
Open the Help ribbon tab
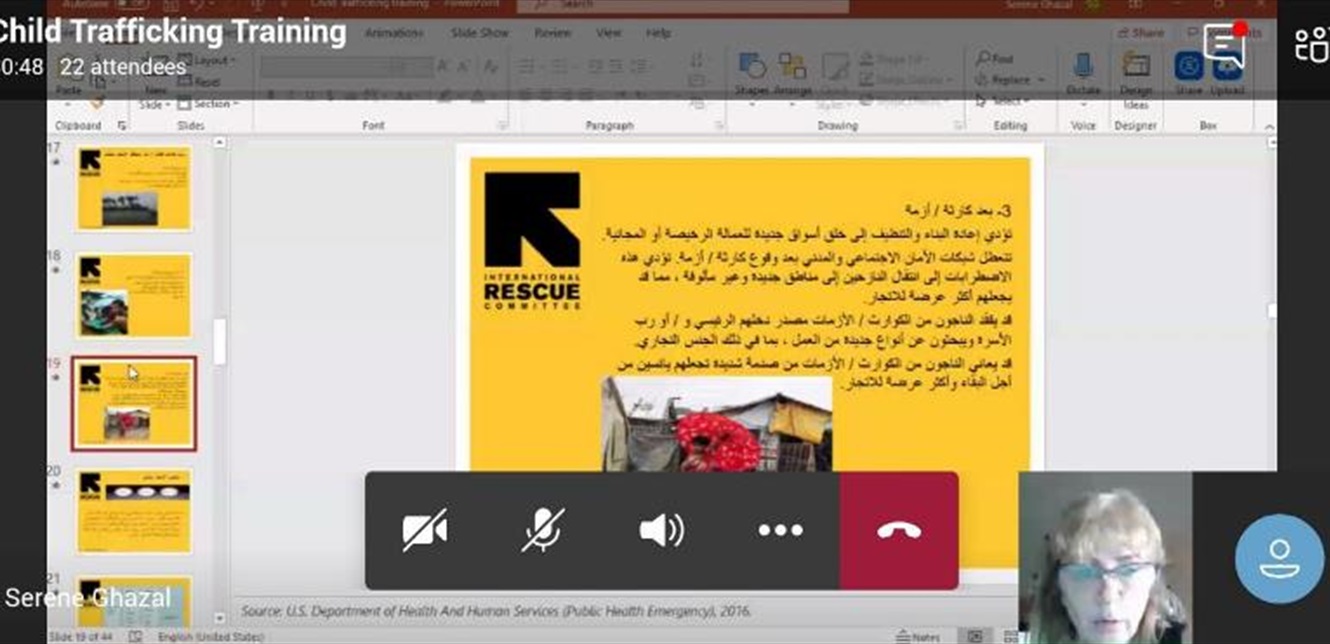click(x=658, y=33)
